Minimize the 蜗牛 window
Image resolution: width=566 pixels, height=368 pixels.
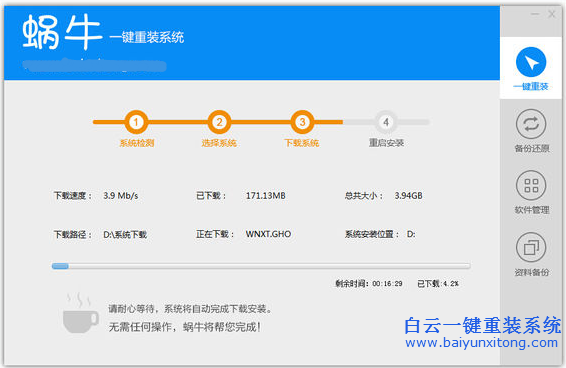[x=535, y=14]
